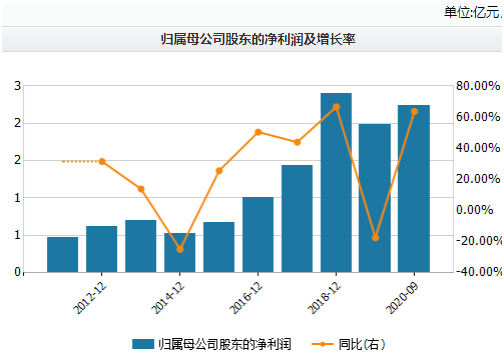Click the right axis value 20.00%
The width and height of the screenshot is (504, 360).
(478, 179)
